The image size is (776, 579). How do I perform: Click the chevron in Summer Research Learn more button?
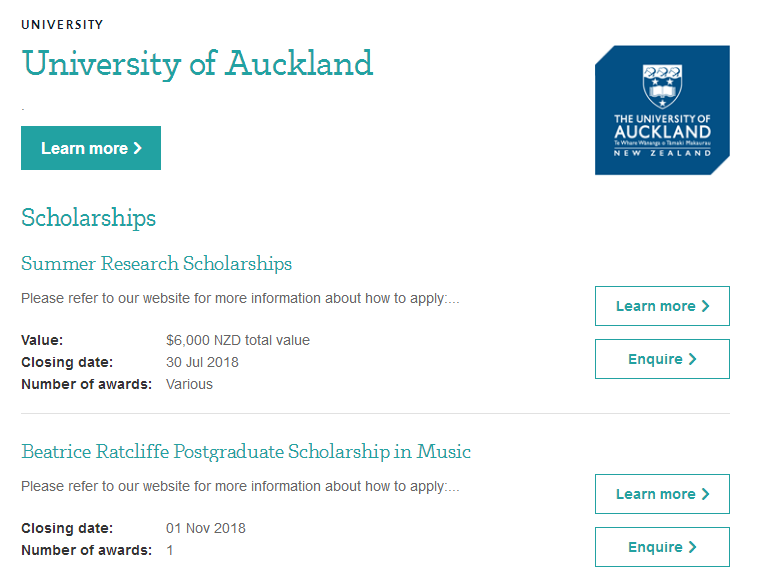coord(706,306)
